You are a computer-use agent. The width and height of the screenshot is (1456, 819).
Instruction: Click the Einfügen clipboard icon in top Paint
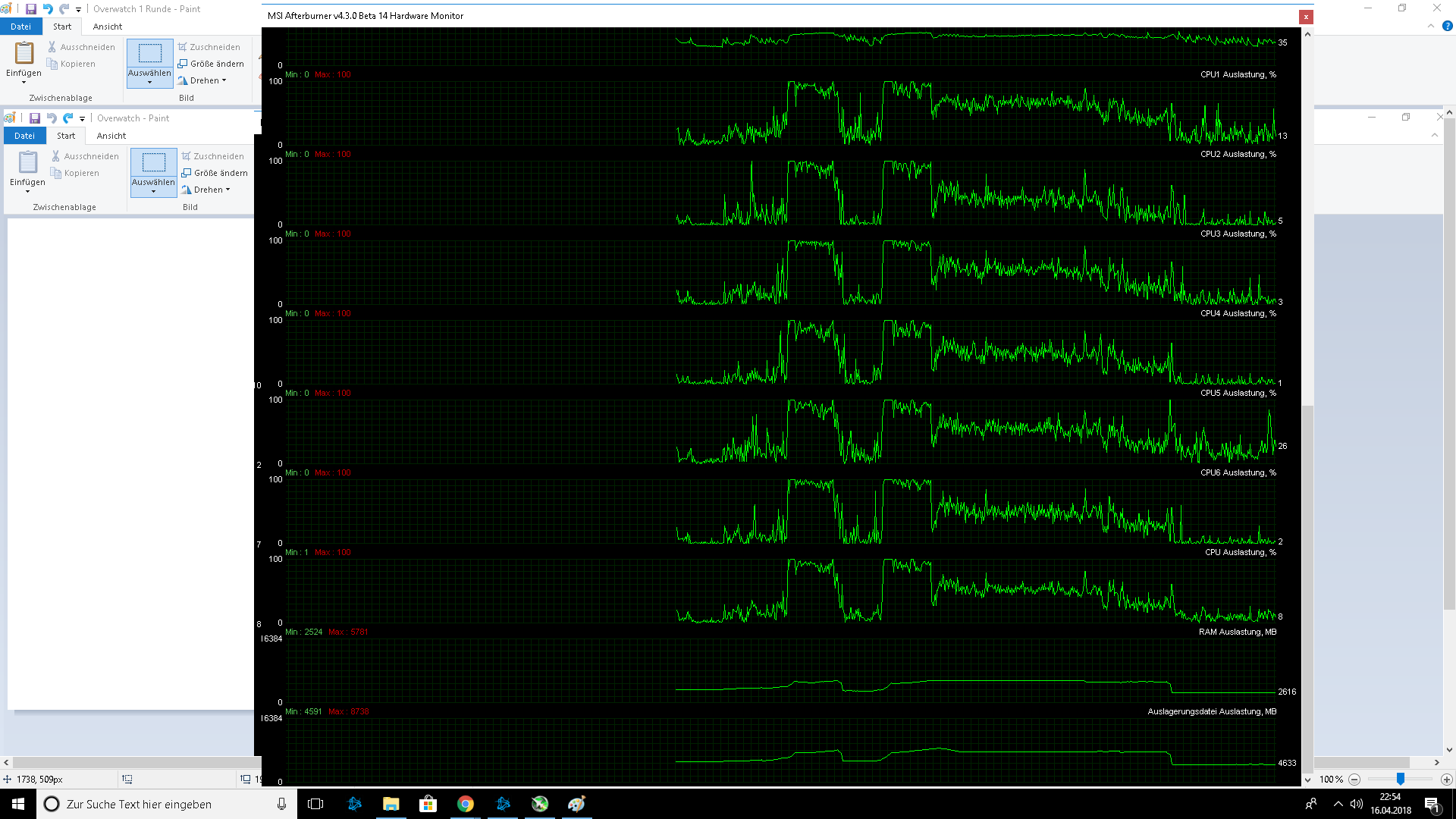(x=24, y=53)
